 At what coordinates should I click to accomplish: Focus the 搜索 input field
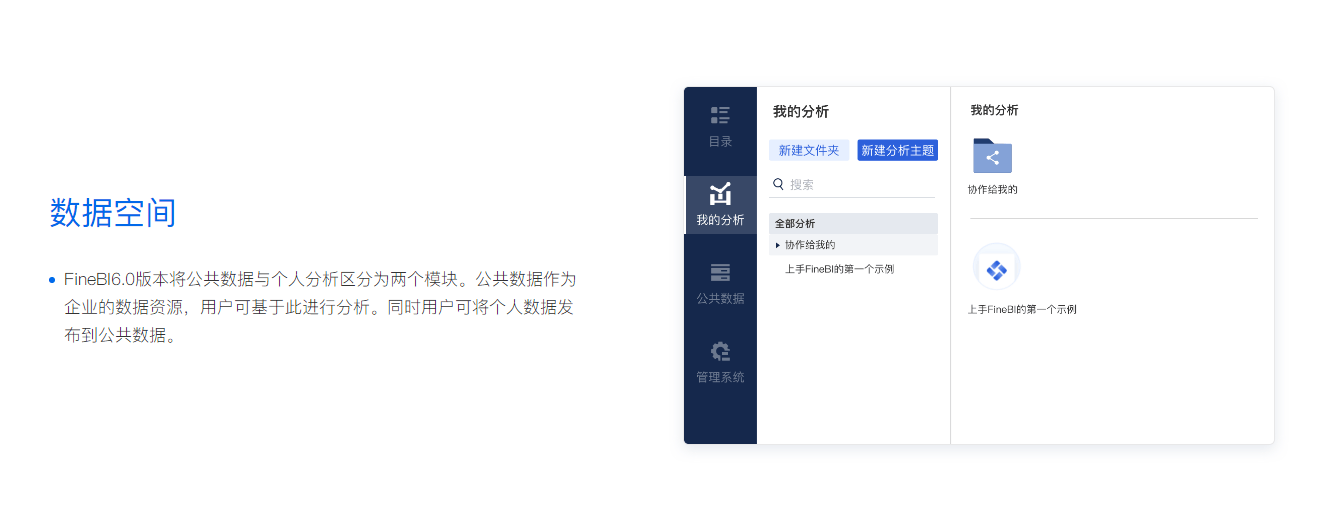pos(852,184)
